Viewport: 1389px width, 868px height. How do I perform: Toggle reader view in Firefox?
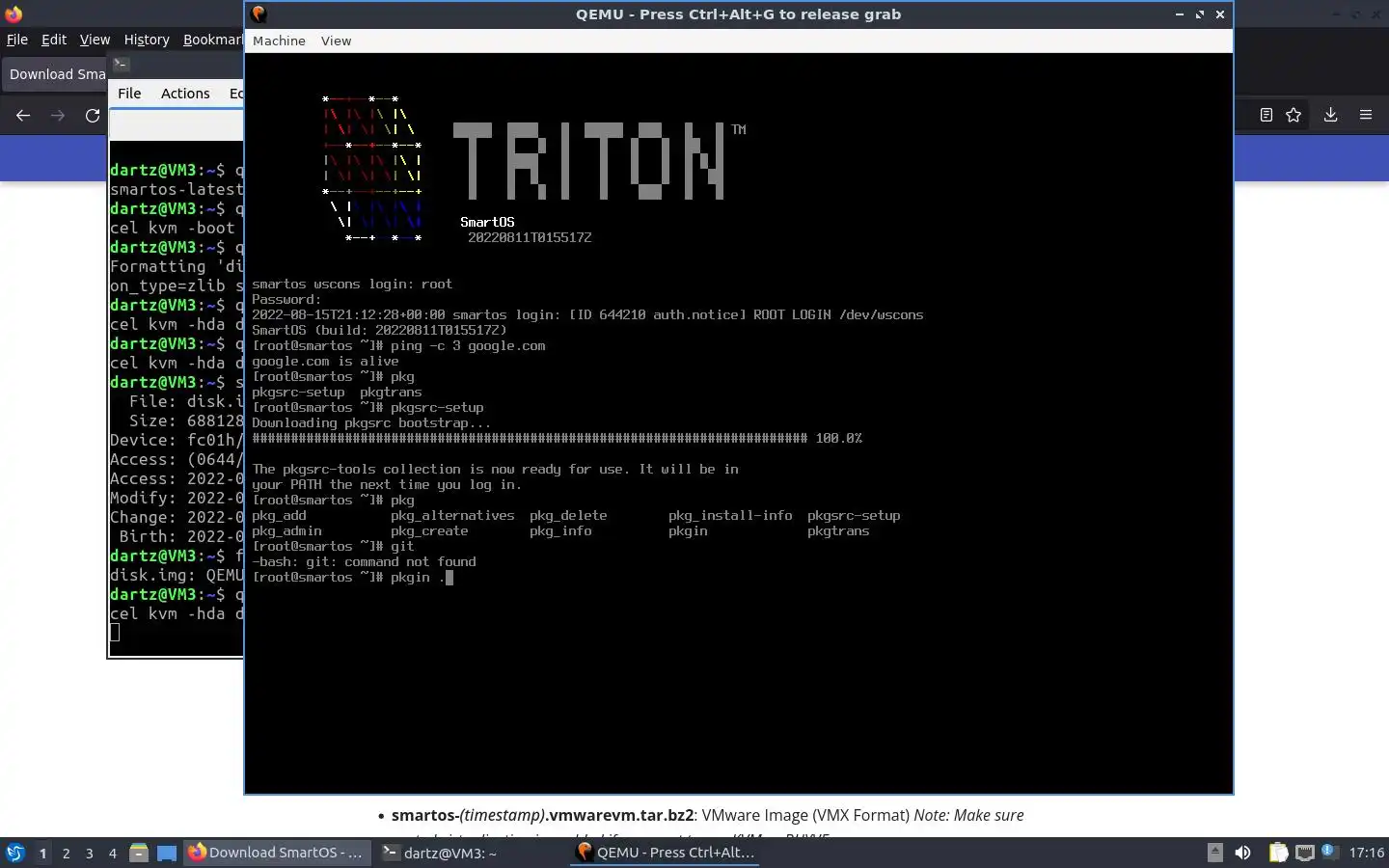coord(1266,115)
